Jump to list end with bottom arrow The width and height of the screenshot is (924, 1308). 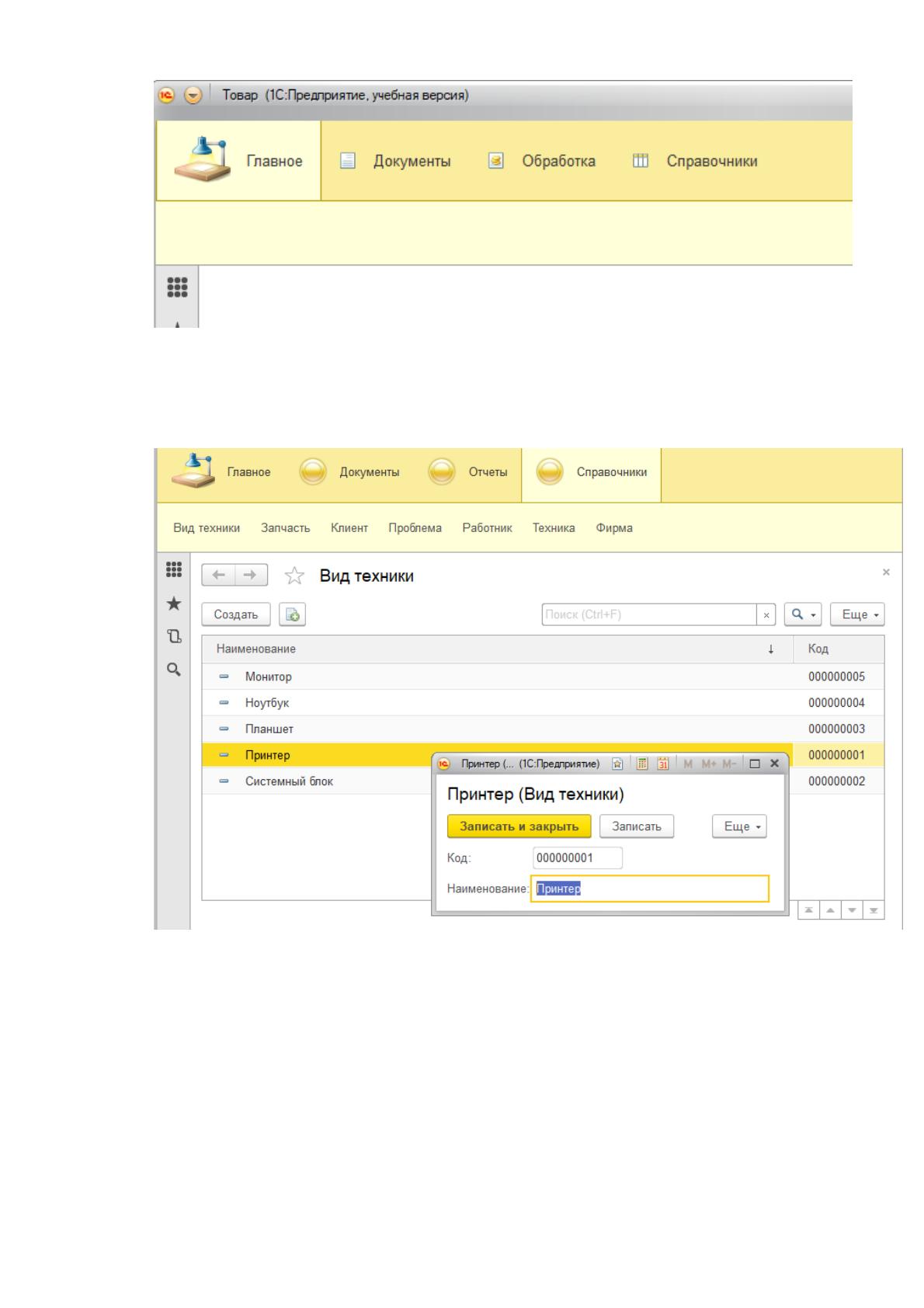click(874, 910)
